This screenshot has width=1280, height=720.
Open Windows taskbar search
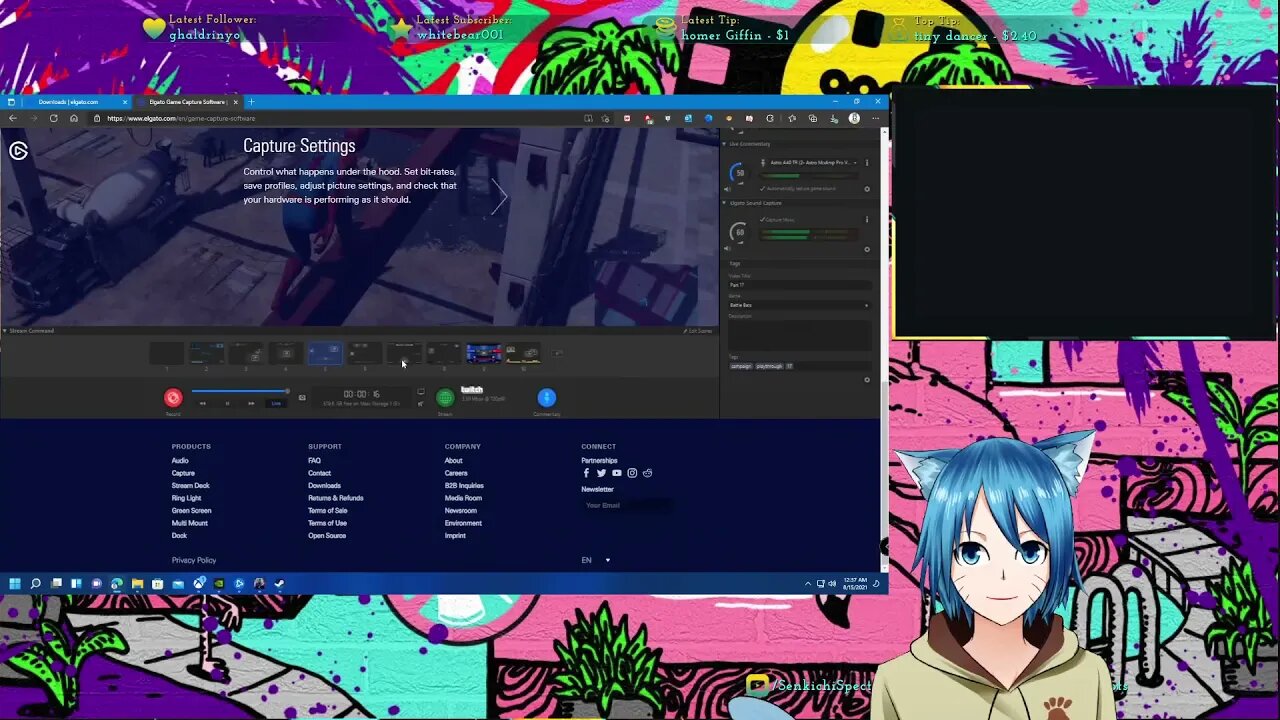[x=36, y=584]
